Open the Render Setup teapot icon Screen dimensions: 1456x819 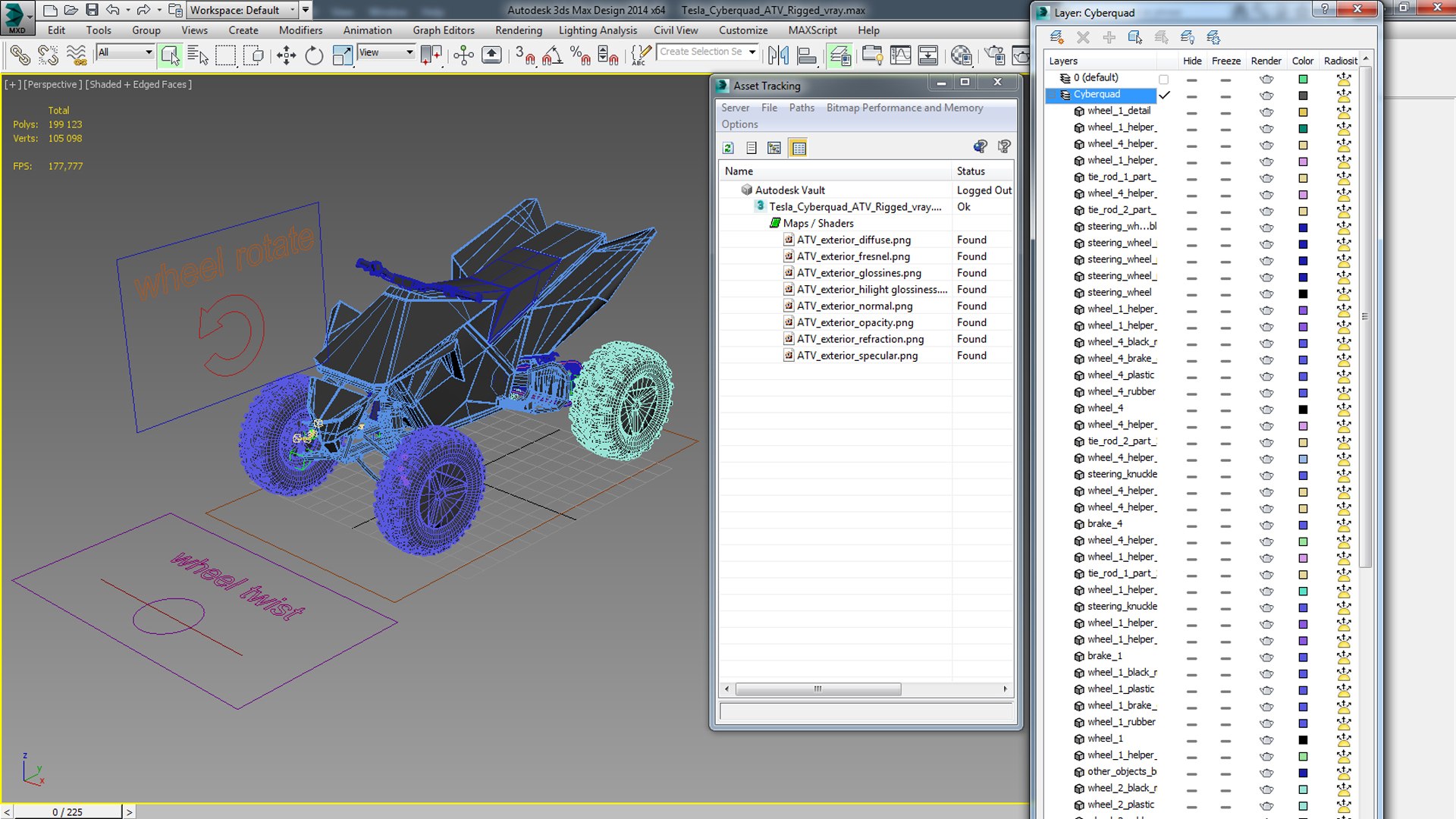994,55
